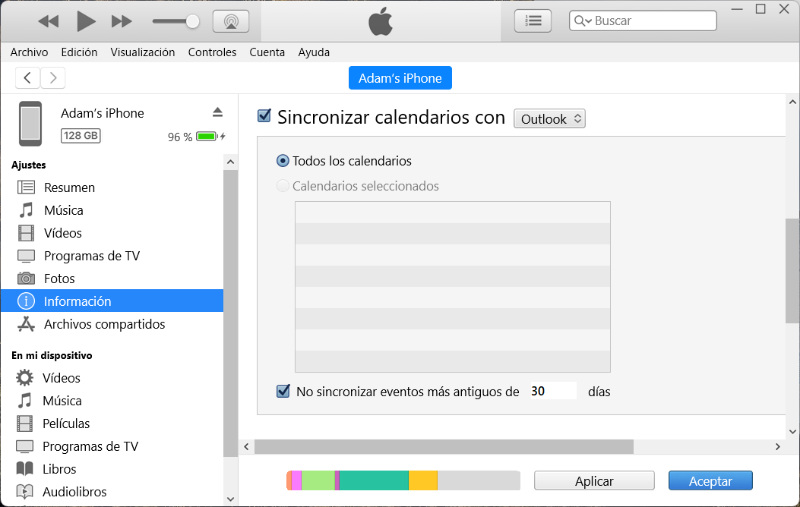The width and height of the screenshot is (800, 507).
Task: Open Vídeos under En mi dispositivo
Action: 112,378
